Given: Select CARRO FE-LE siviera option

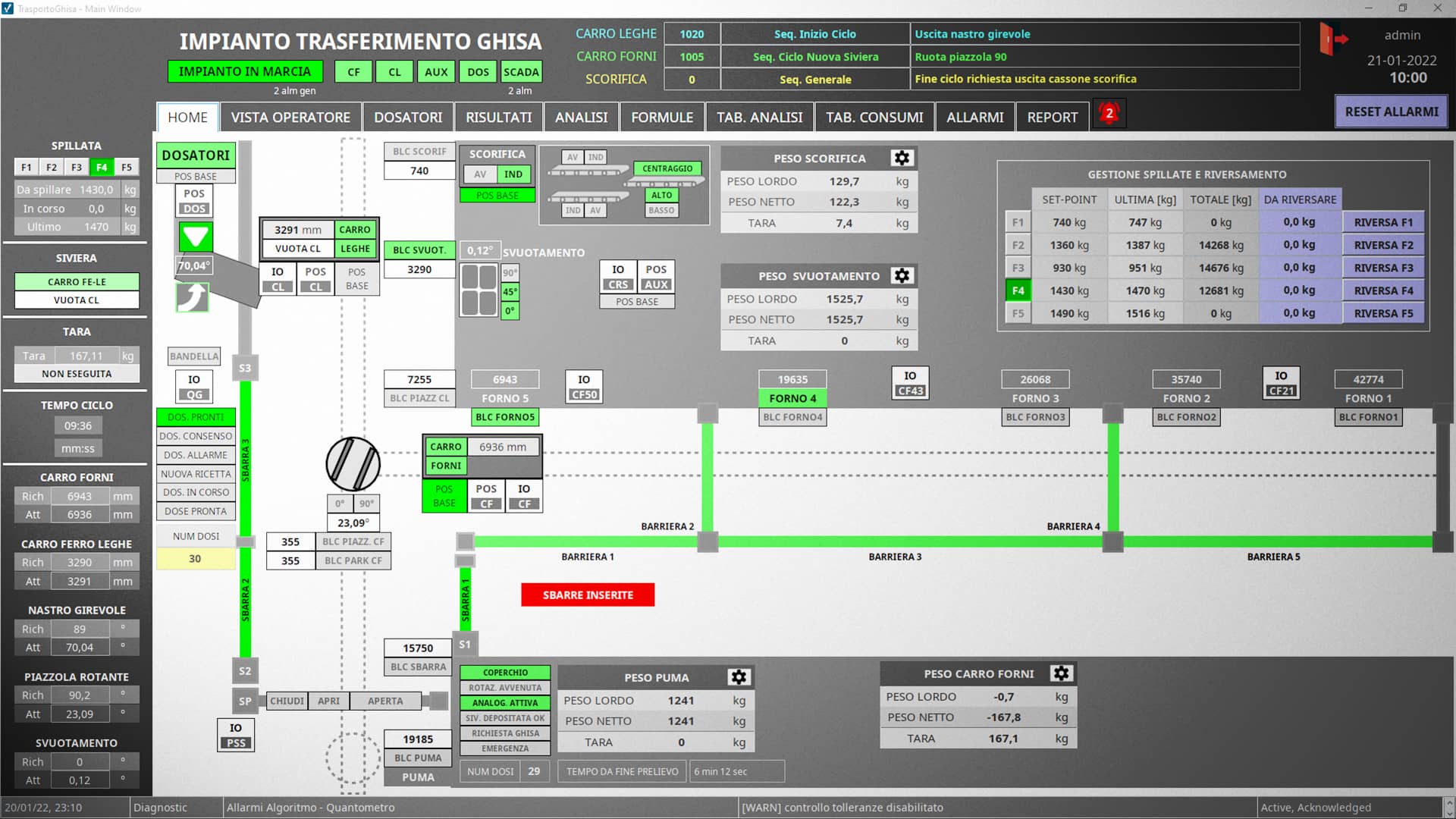Looking at the screenshot, I should click(77, 281).
